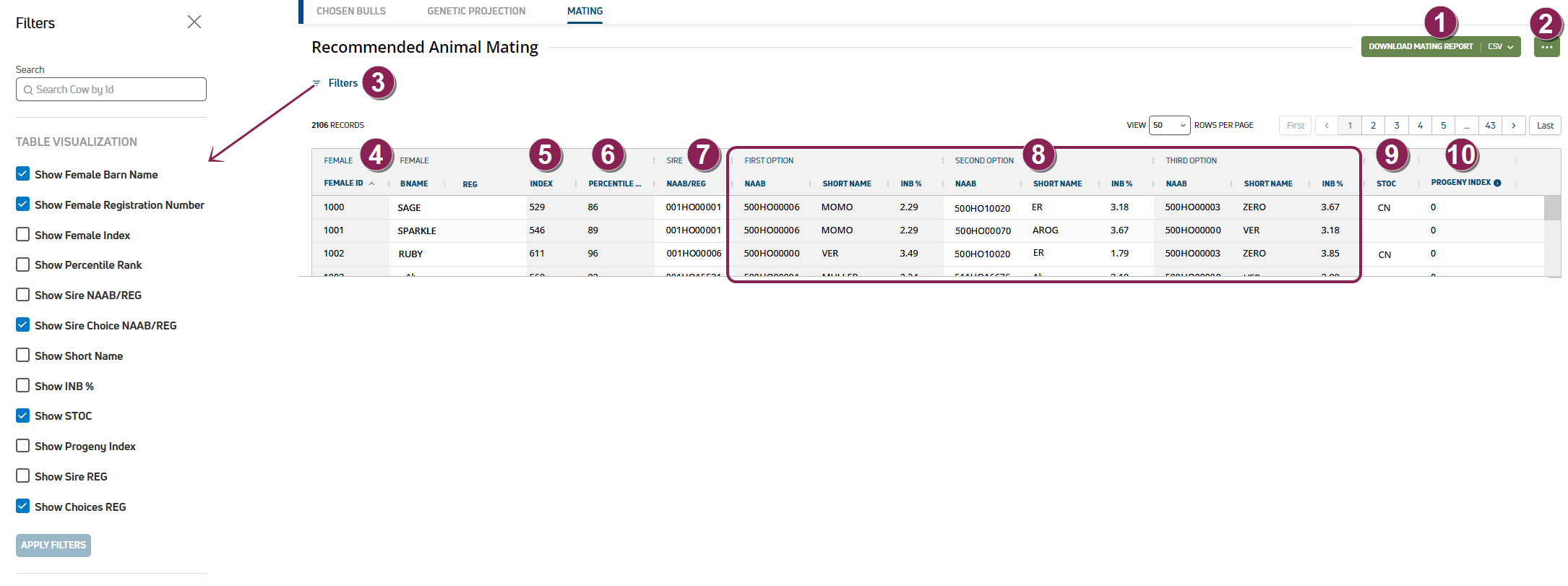
Task: Click Download Mating Report button
Action: 1421,47
